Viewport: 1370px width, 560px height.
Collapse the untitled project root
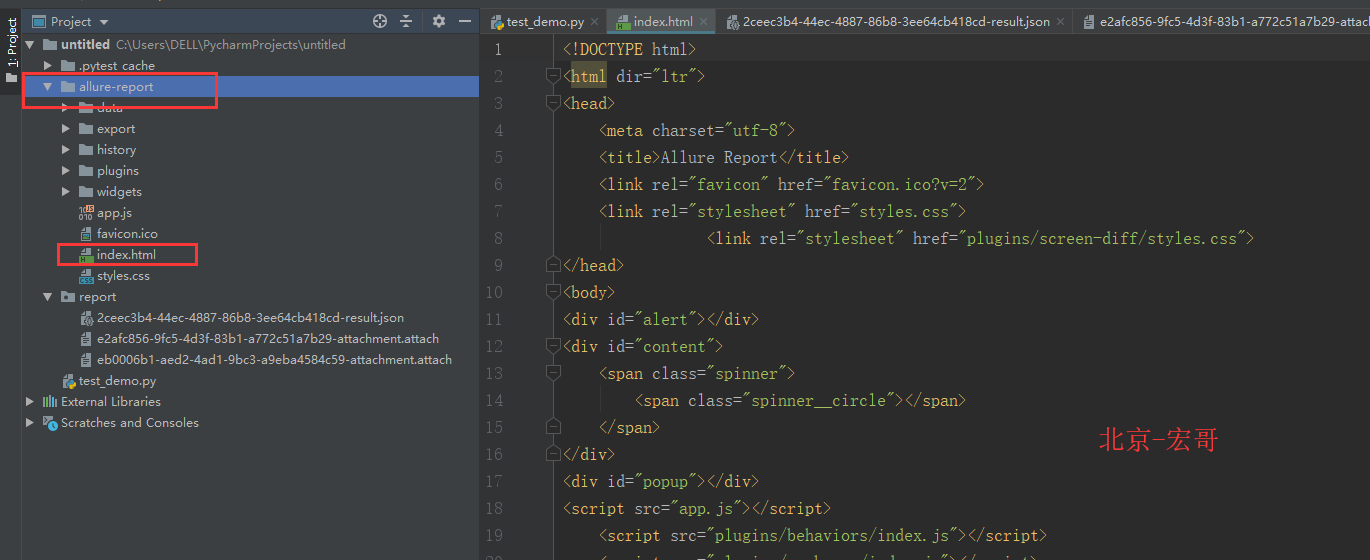29,45
